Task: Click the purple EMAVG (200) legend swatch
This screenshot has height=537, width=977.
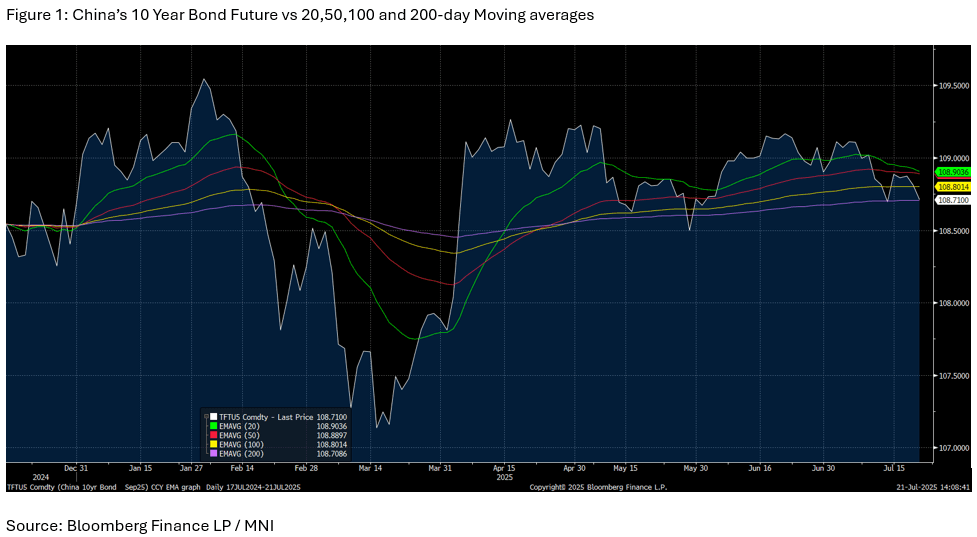Action: pyautogui.click(x=212, y=454)
